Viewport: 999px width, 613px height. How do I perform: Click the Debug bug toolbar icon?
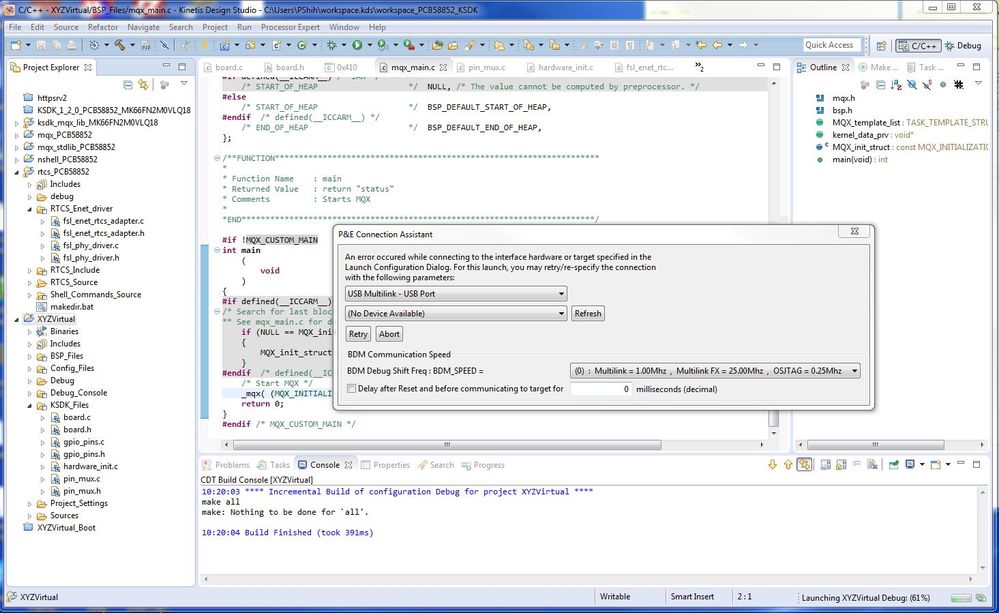332,45
